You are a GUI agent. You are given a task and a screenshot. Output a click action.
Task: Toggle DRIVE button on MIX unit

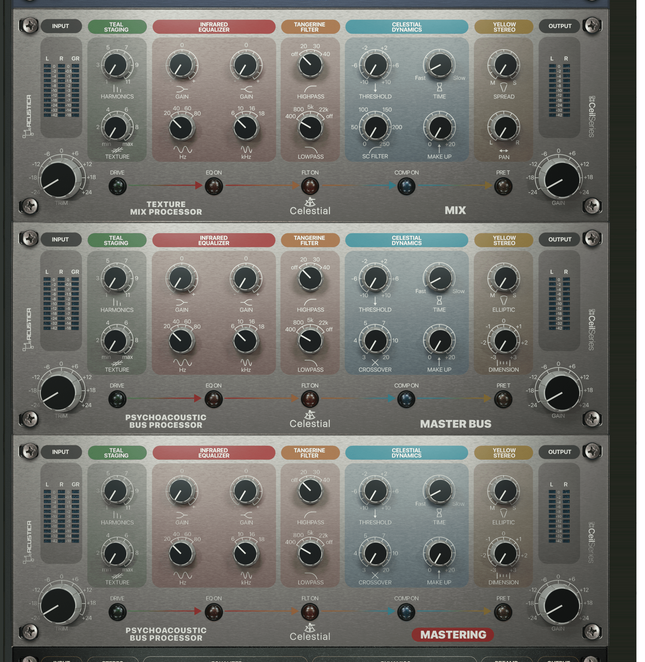tap(118, 186)
